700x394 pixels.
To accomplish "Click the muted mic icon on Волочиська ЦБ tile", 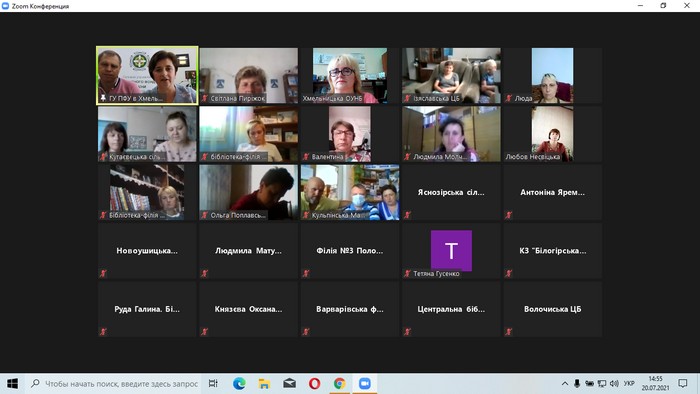I will coord(508,332).
